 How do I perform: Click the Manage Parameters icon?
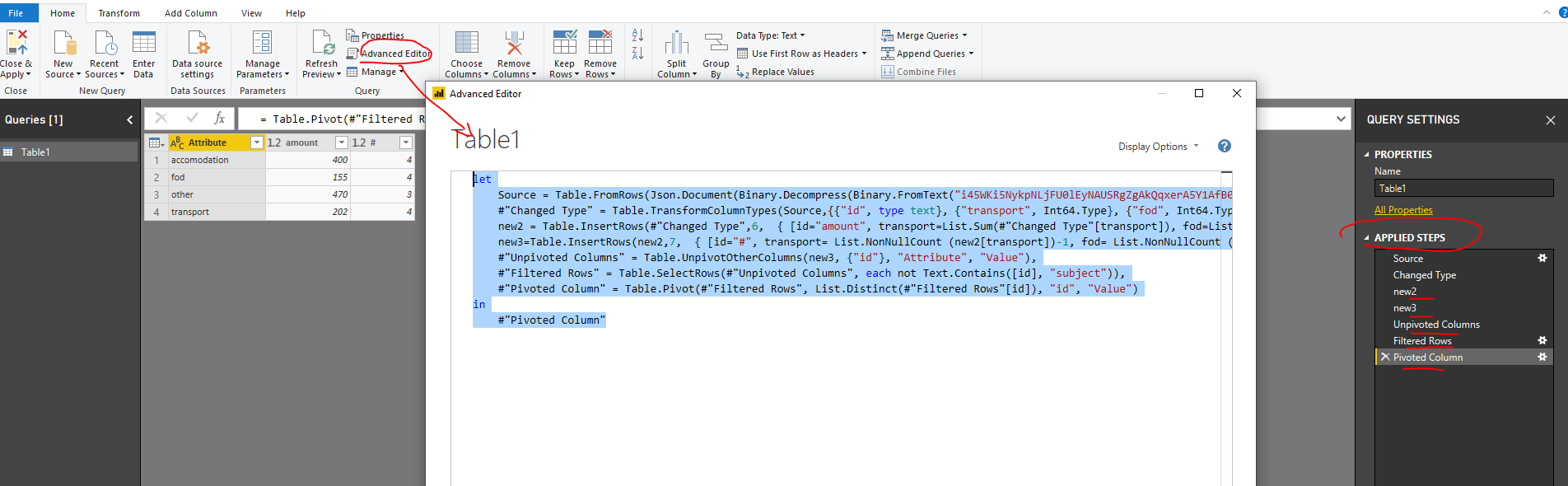(263, 43)
